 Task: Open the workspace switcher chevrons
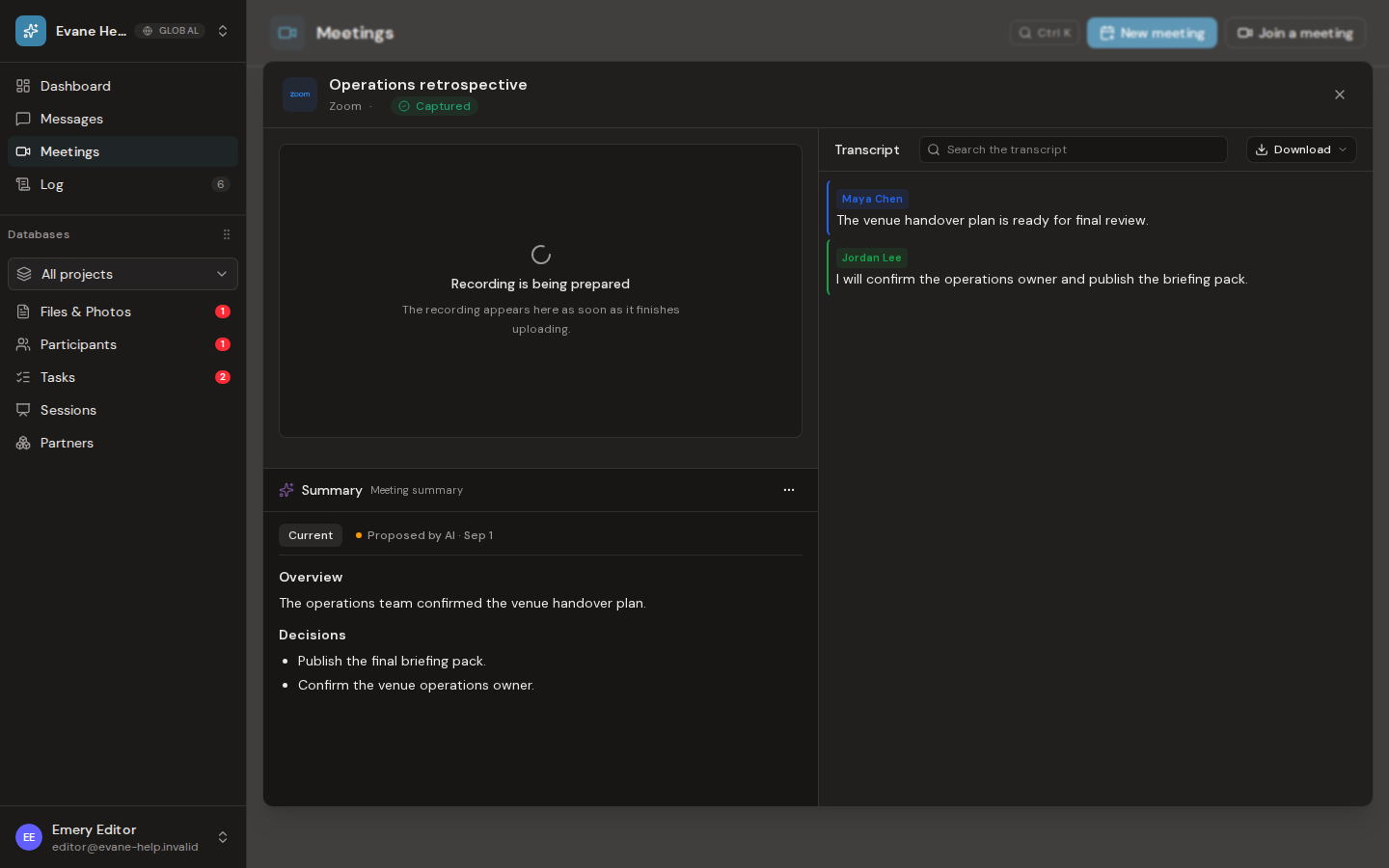point(223,31)
